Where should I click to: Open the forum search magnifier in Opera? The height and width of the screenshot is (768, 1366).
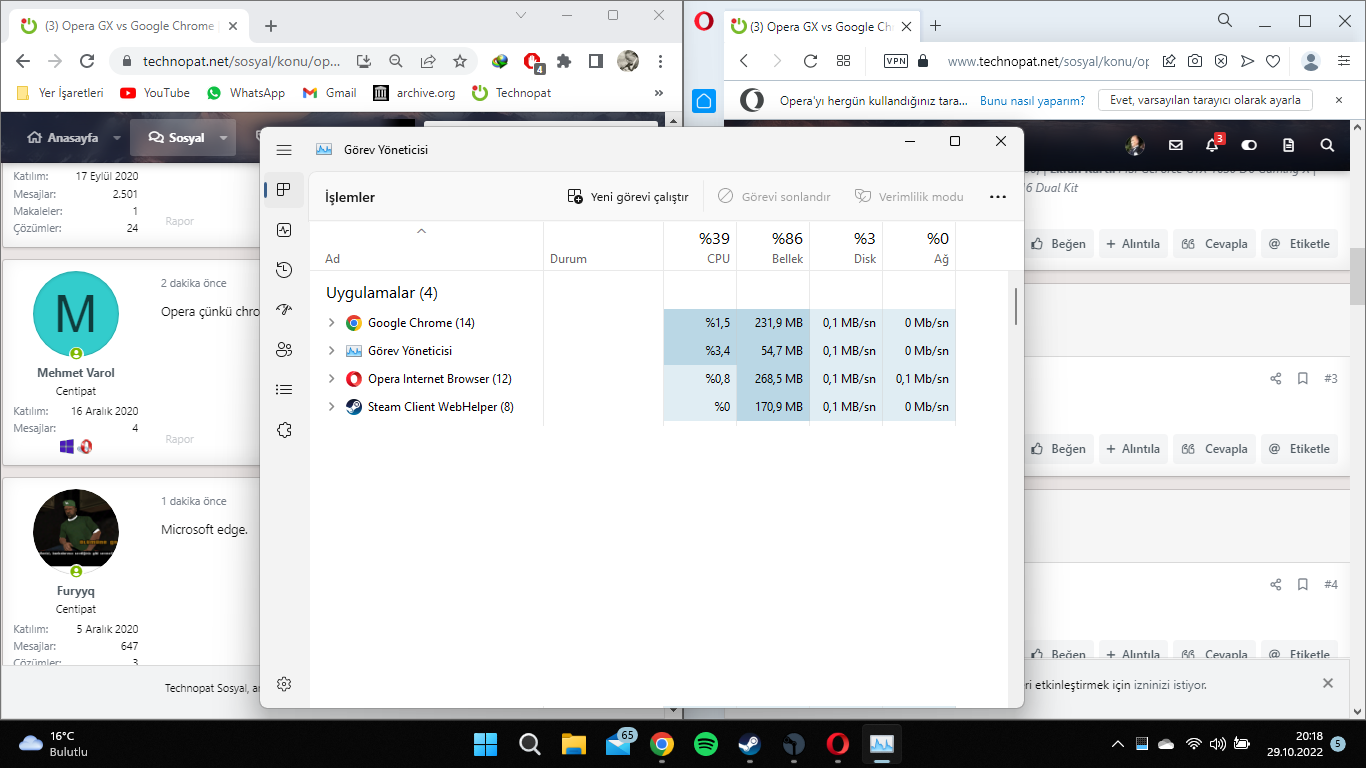(x=1327, y=145)
